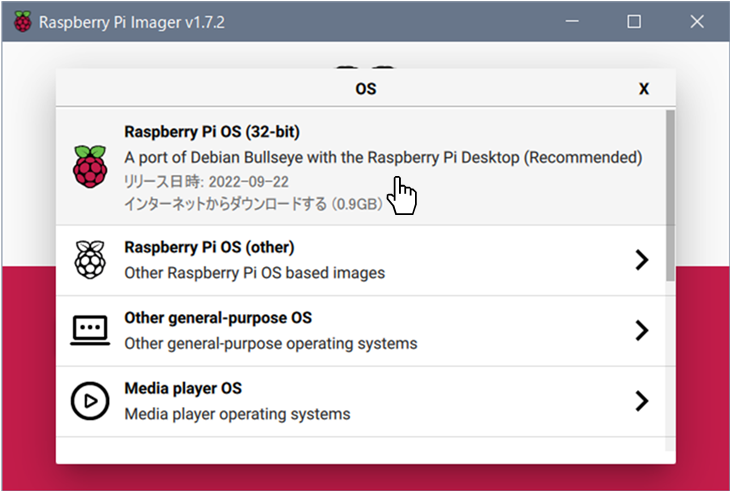Click 'Other Raspberry Pi OS based images' text
The height and width of the screenshot is (493, 732).
tap(254, 273)
